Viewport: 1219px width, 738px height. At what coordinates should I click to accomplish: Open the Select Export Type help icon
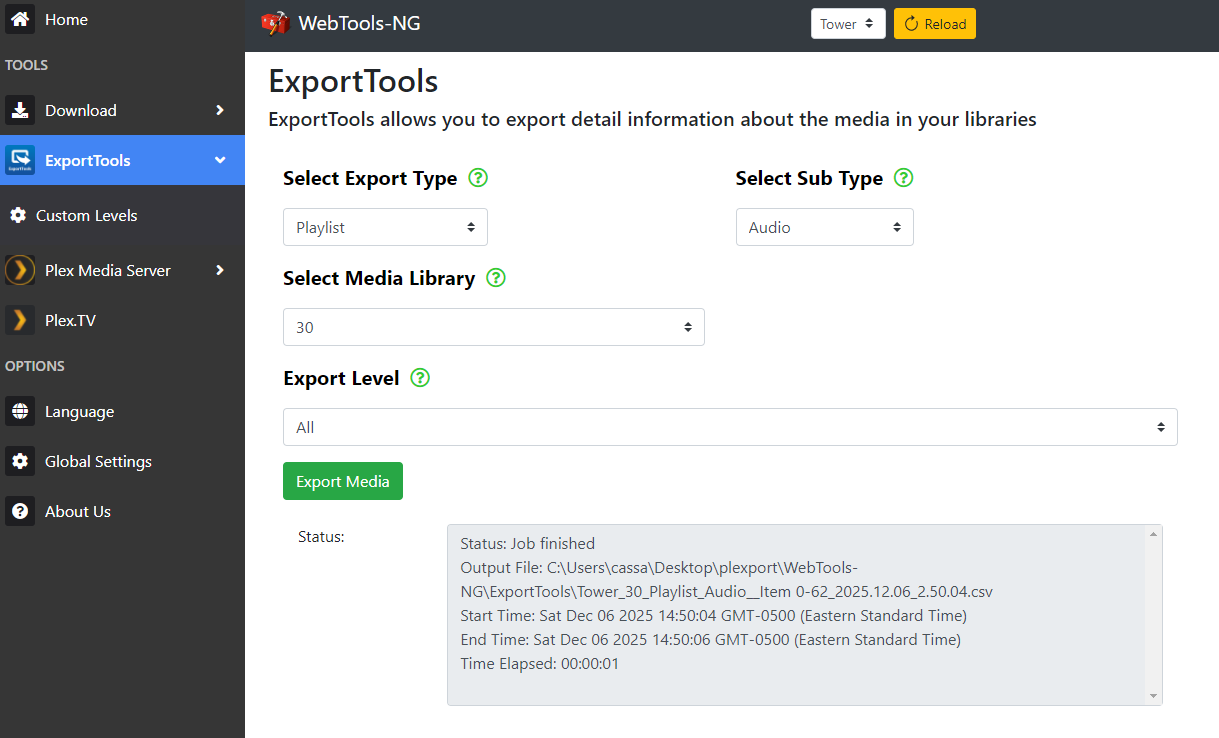click(478, 177)
